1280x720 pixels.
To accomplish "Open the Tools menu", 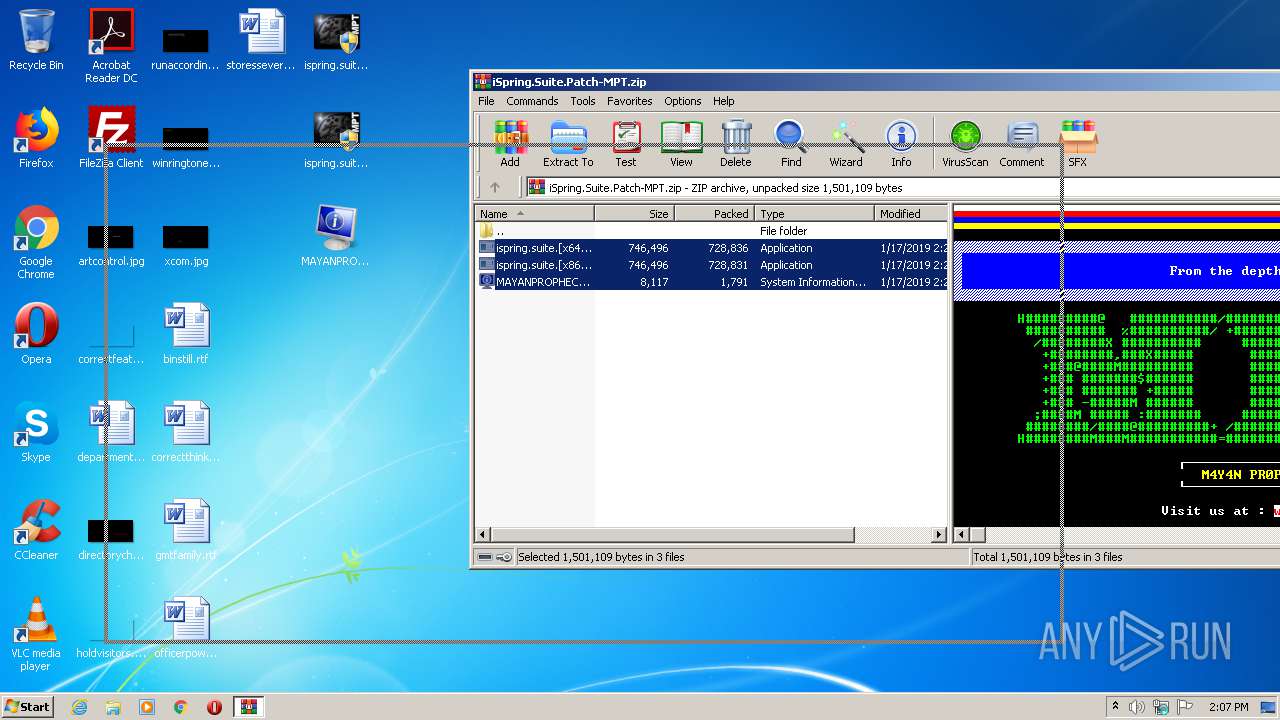I will click(x=583, y=101).
